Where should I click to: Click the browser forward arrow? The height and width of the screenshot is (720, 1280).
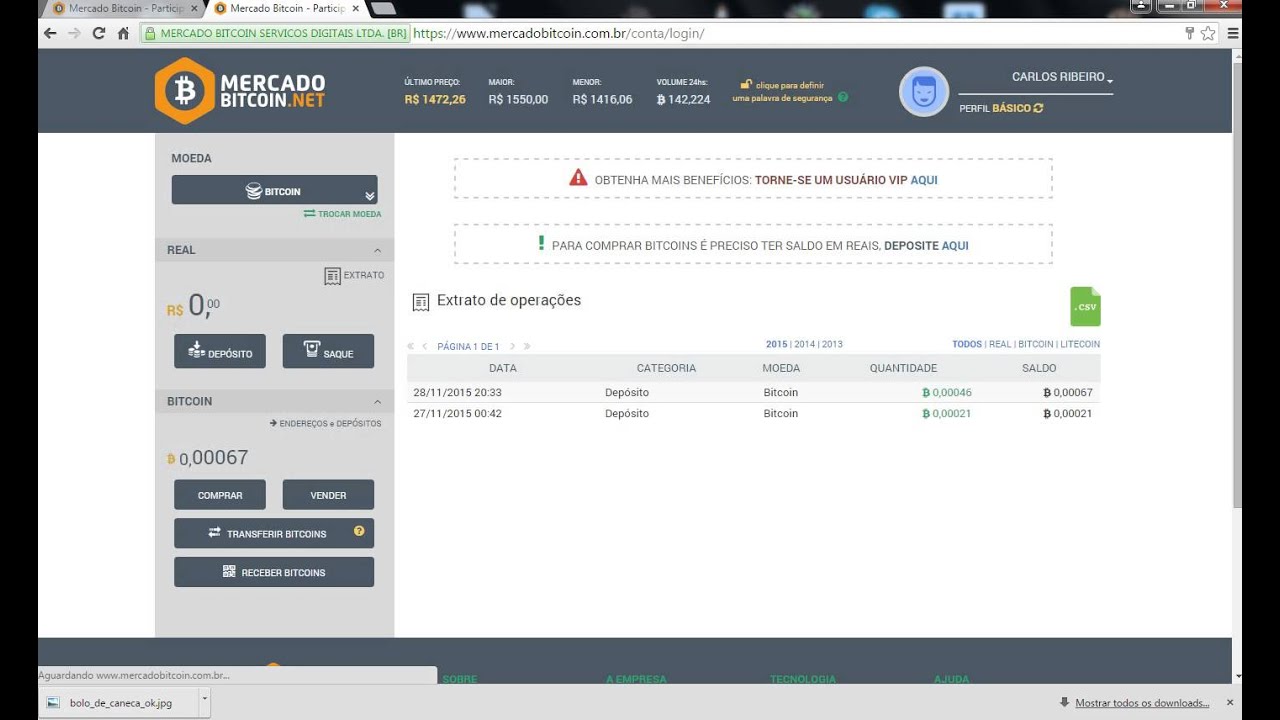pos(74,33)
